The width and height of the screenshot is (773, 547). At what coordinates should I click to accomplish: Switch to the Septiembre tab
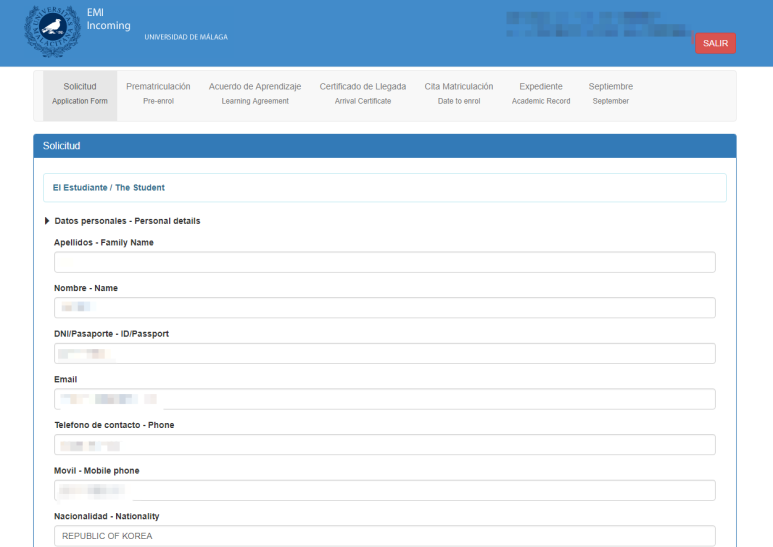610,94
